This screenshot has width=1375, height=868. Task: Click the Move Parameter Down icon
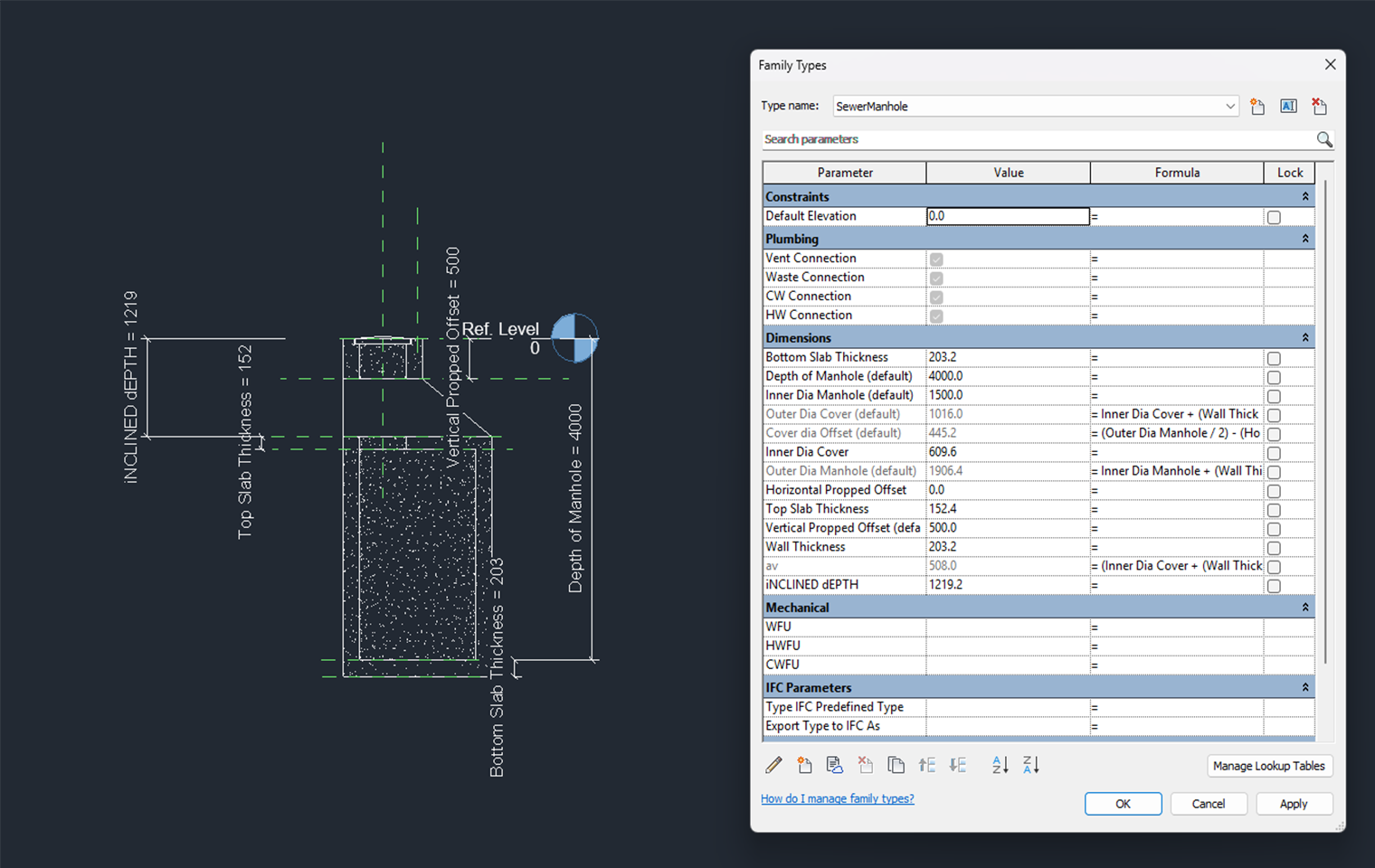pyautogui.click(x=958, y=765)
